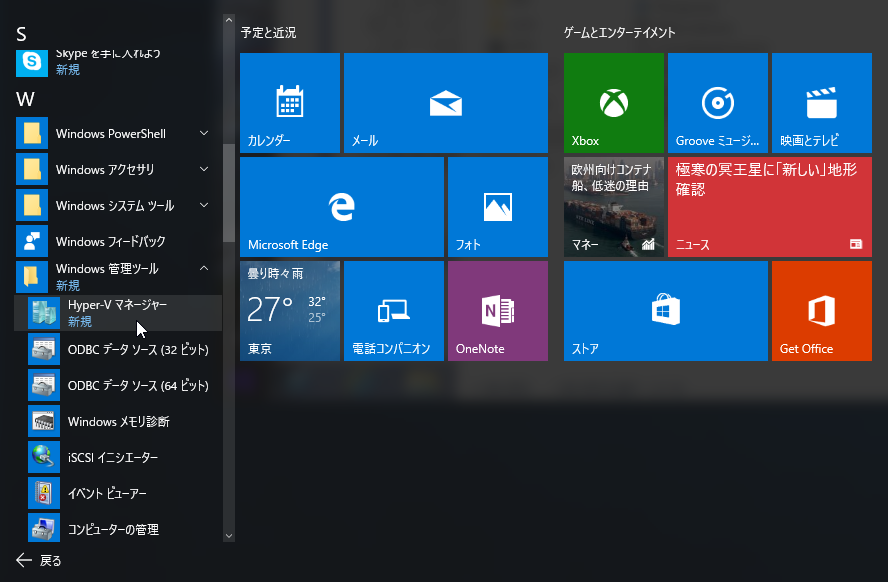
Task: Open ODBC データ ソース (64 ビット) icon
Action: [x=44, y=385]
